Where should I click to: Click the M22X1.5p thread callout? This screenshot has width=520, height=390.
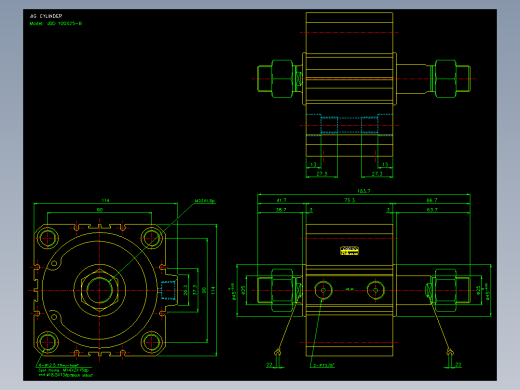tap(205, 201)
